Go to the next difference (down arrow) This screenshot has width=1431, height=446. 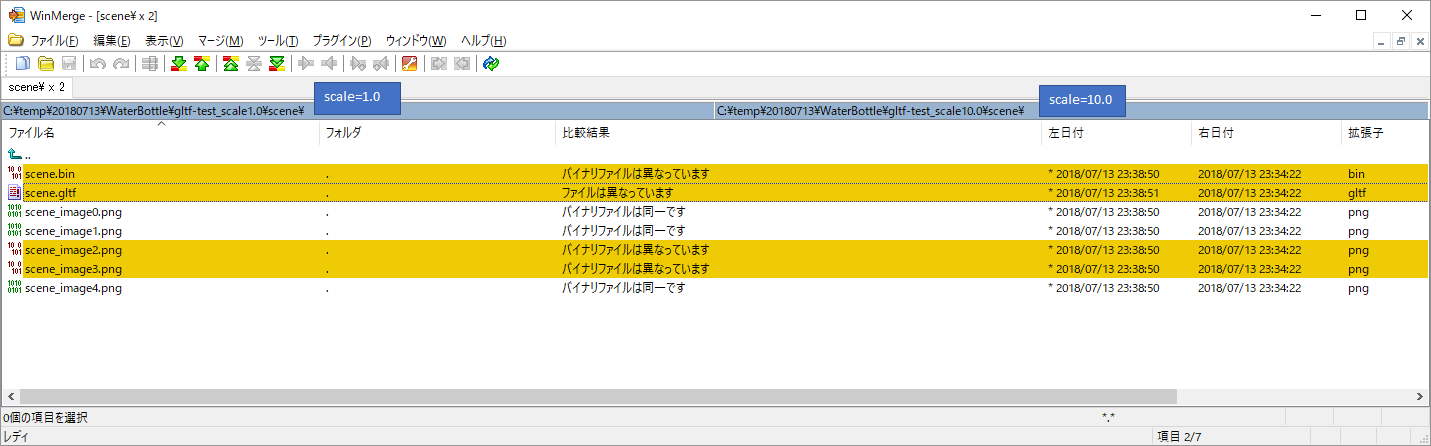point(179,64)
